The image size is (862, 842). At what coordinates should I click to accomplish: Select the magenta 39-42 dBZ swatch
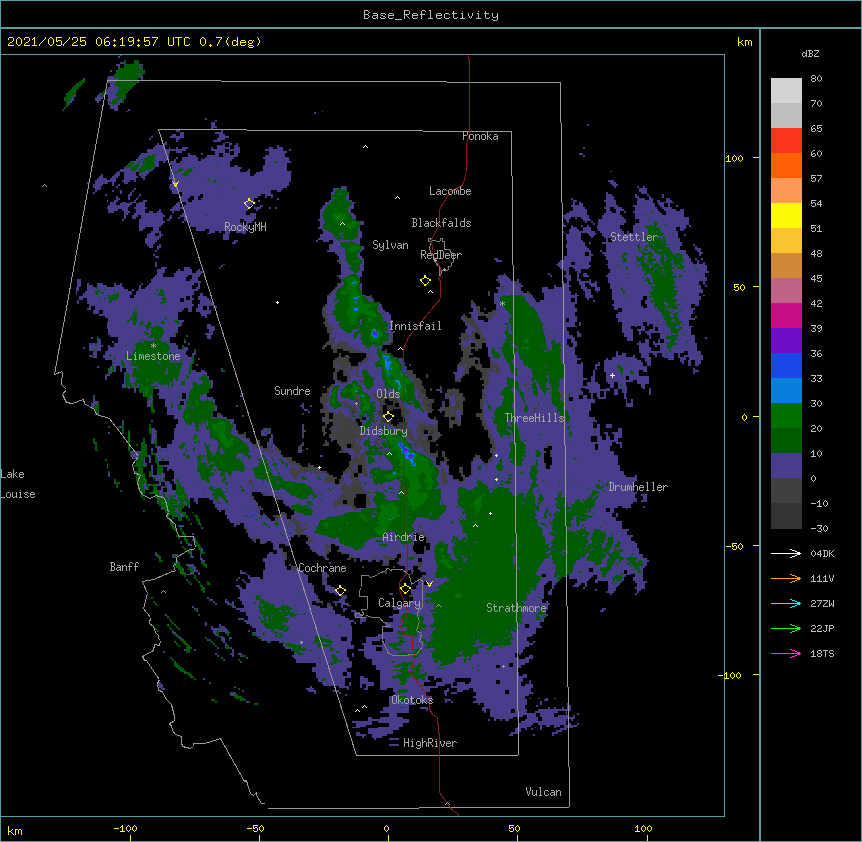[x=786, y=315]
